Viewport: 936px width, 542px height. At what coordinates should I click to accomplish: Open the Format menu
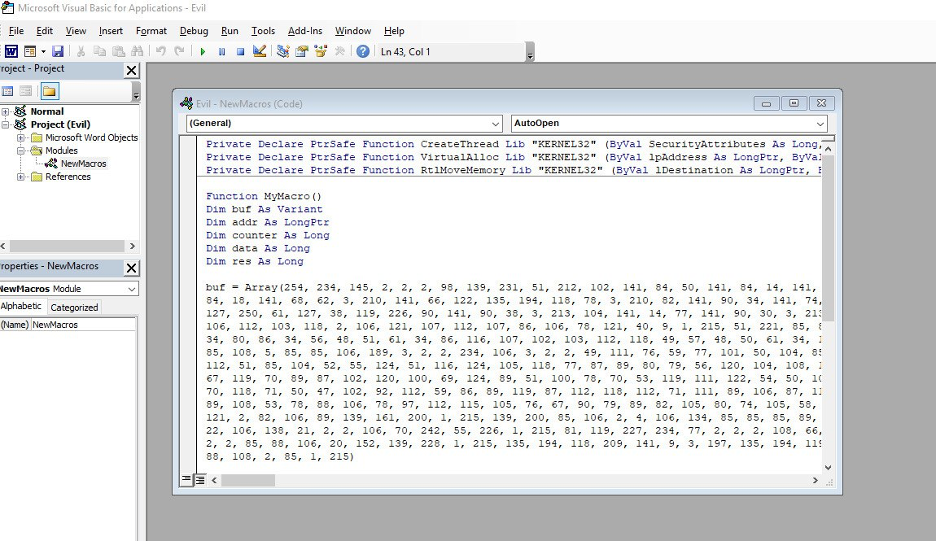click(151, 31)
